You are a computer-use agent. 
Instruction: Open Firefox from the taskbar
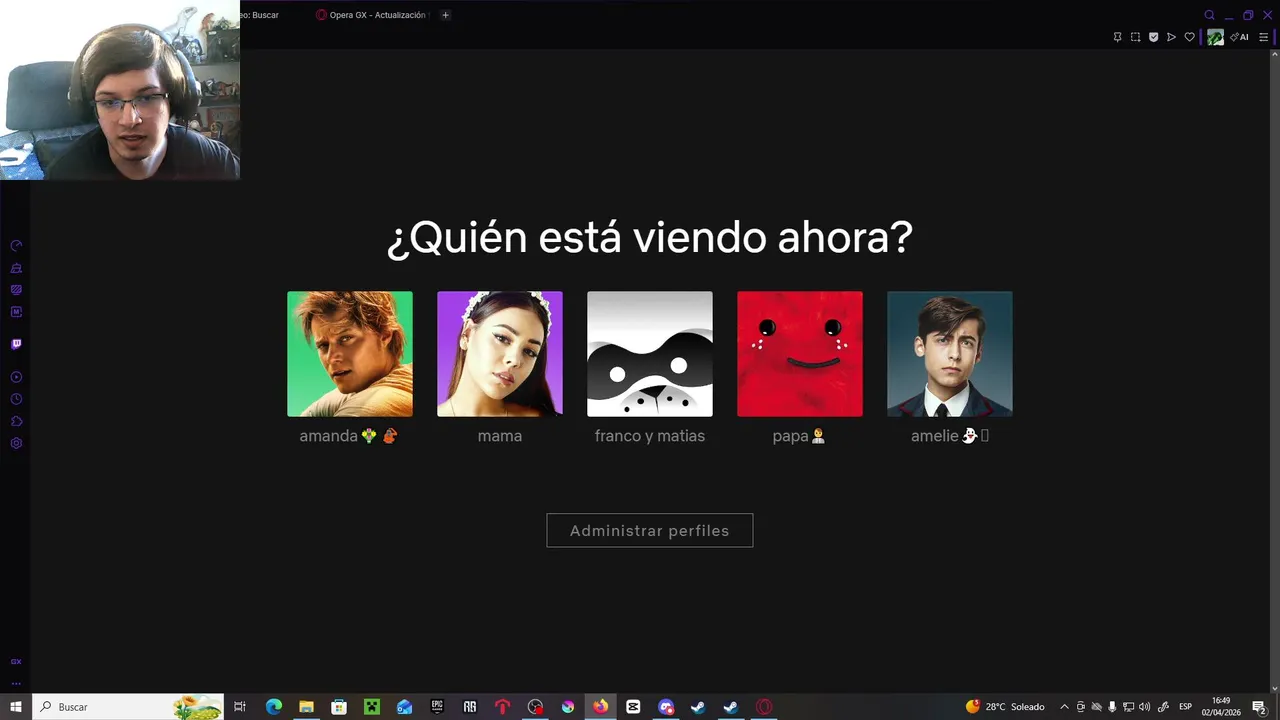pyautogui.click(x=600, y=707)
